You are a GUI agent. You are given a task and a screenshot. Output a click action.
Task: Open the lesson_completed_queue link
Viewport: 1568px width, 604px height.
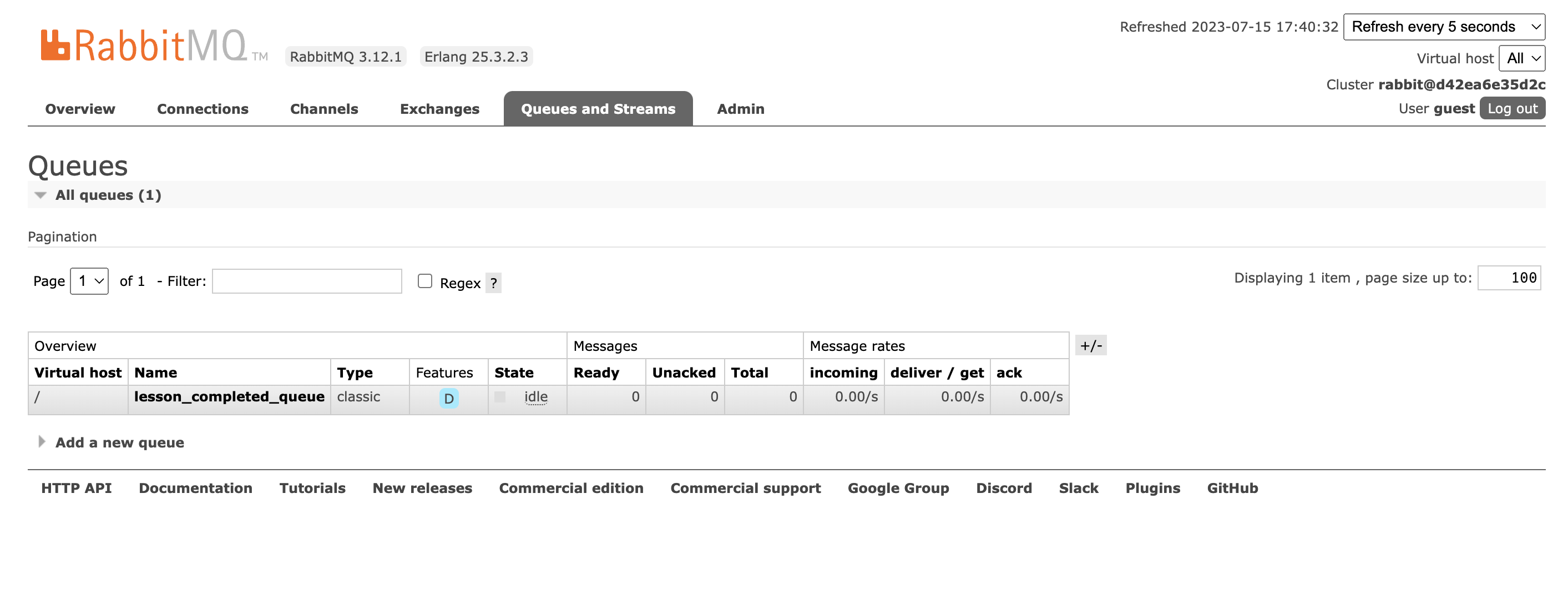pyautogui.click(x=229, y=397)
